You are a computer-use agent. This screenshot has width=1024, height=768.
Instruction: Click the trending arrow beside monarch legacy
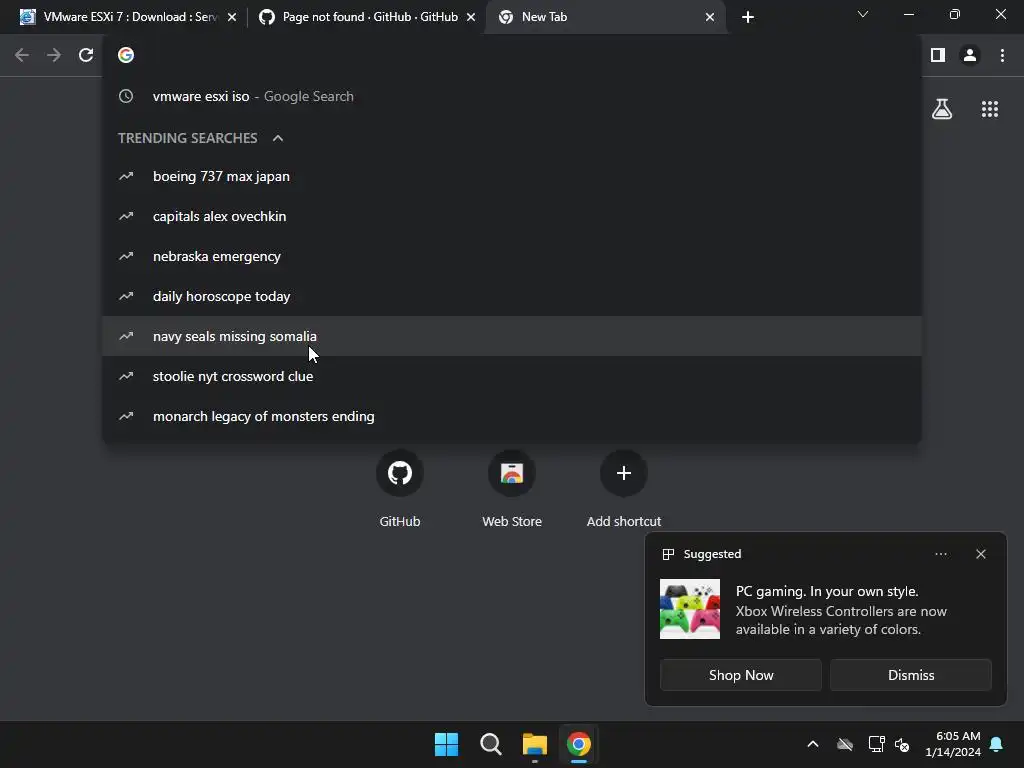[126, 416]
